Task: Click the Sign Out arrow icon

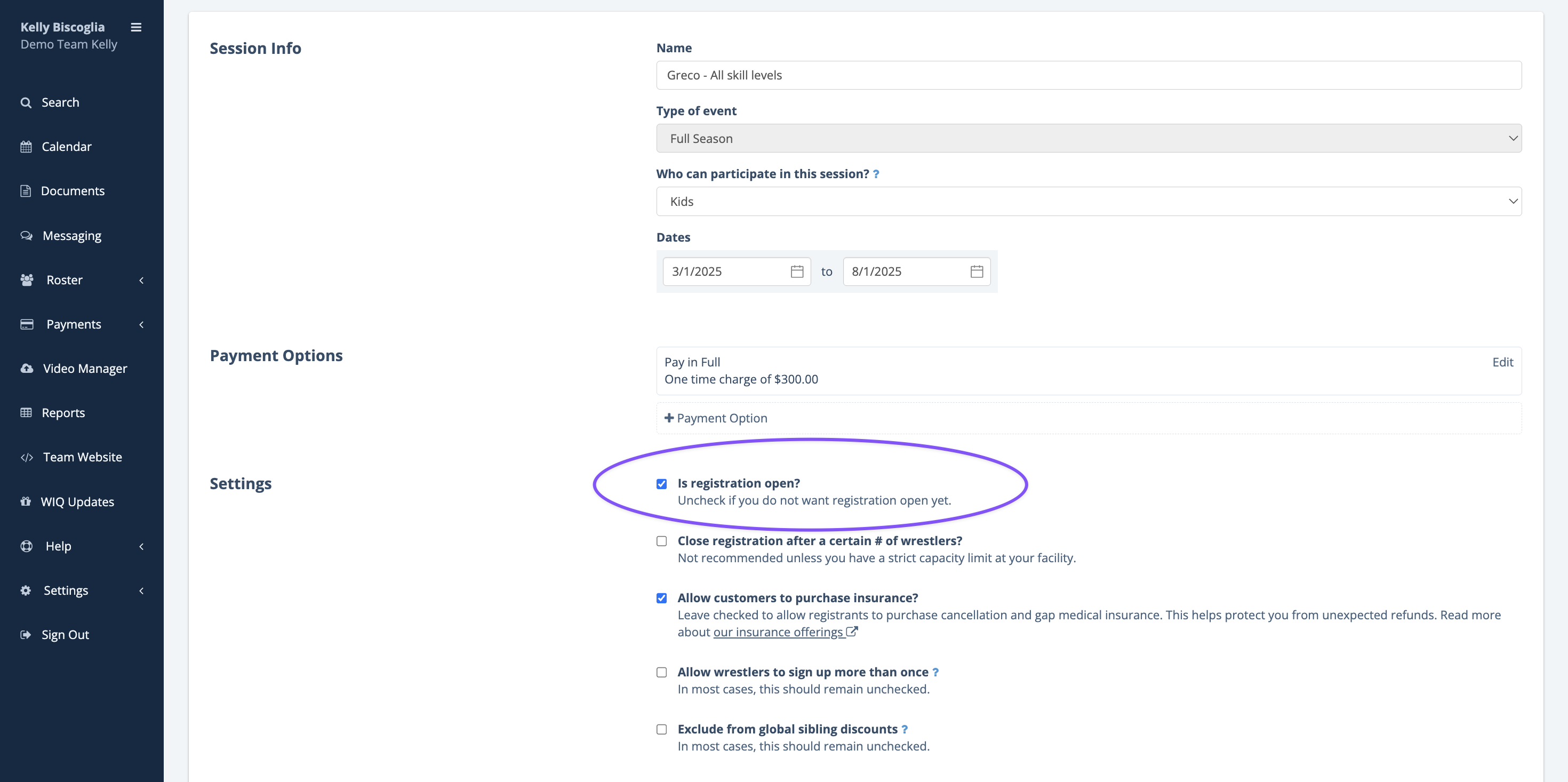Action: click(26, 635)
